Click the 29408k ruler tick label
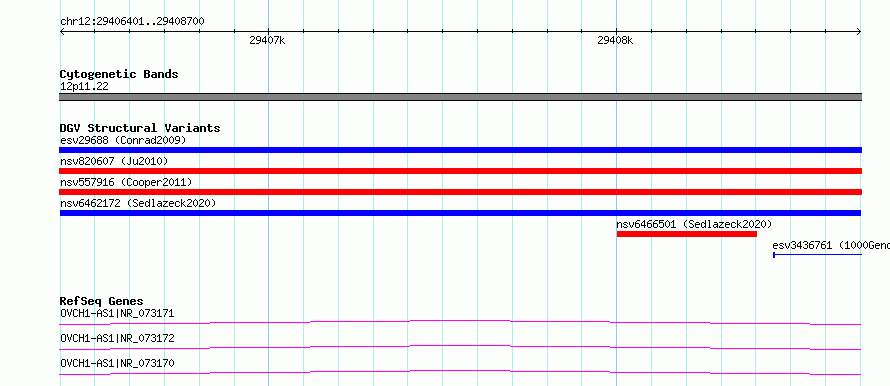The image size is (890, 386). click(x=615, y=40)
